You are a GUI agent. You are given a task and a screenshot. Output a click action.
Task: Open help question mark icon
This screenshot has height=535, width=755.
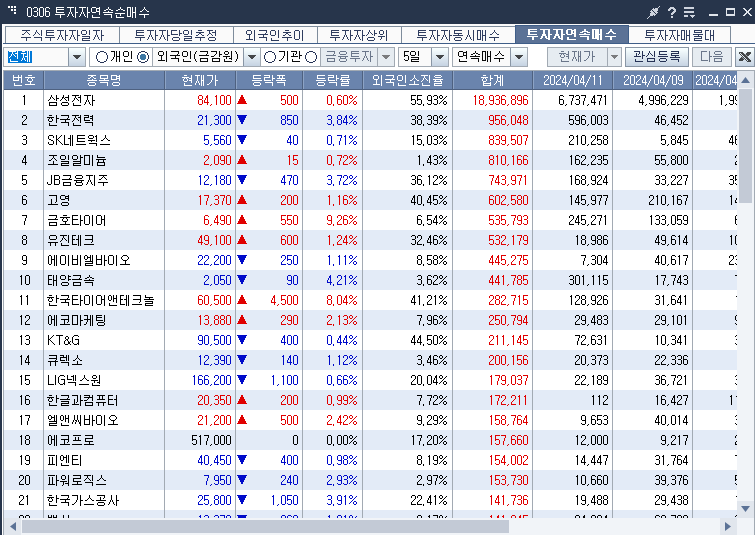672,12
